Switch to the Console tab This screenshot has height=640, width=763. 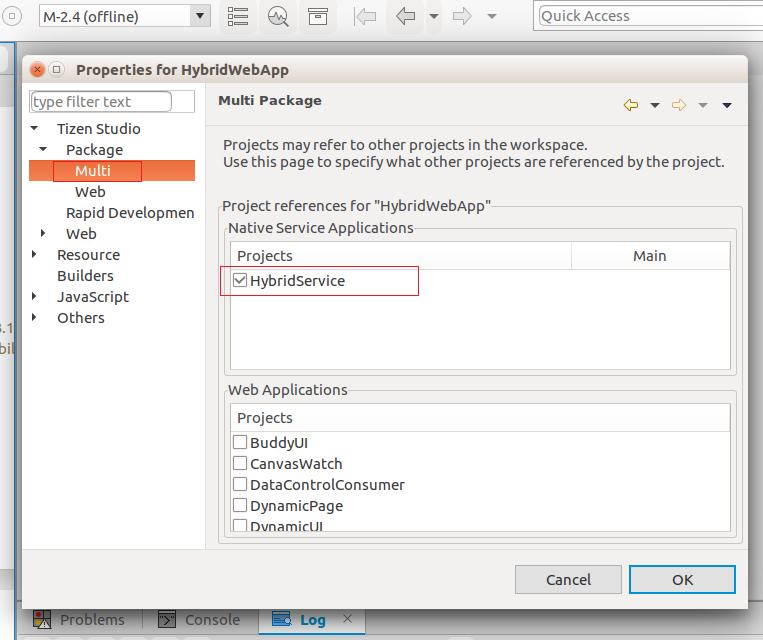coord(211,620)
